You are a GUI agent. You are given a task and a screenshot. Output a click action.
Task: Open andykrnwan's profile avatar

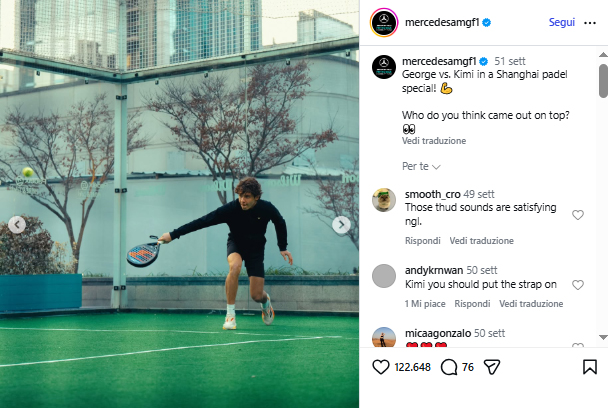click(383, 275)
